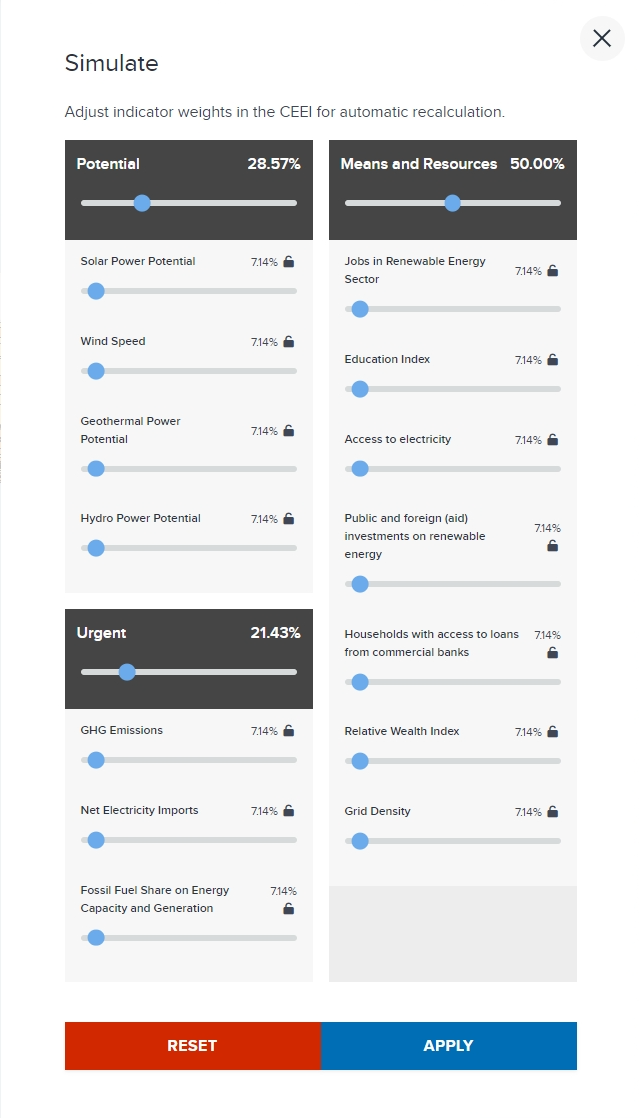
Task: Unlock the Grid Density weight
Action: [553, 811]
